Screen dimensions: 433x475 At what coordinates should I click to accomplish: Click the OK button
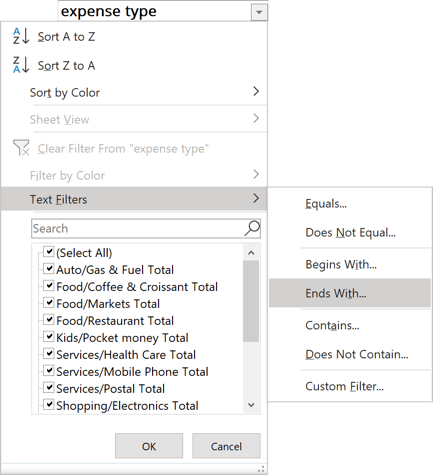[x=149, y=446]
